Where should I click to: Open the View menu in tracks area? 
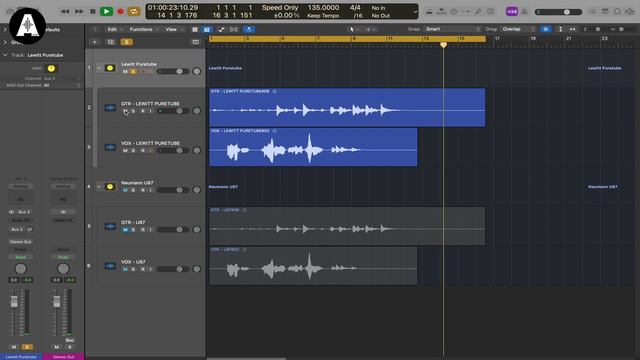[x=174, y=29]
